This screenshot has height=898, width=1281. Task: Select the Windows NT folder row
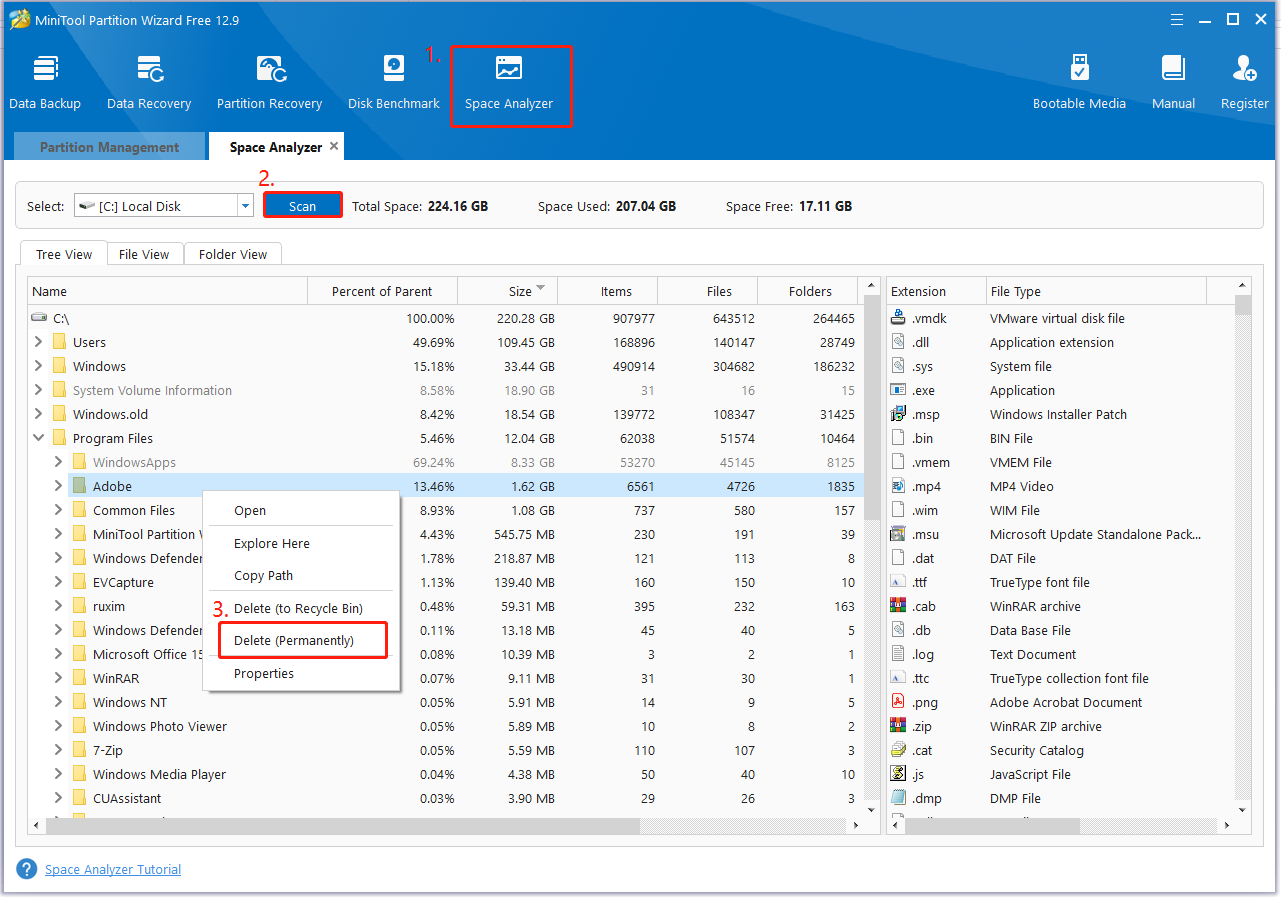pyautogui.click(x=445, y=702)
